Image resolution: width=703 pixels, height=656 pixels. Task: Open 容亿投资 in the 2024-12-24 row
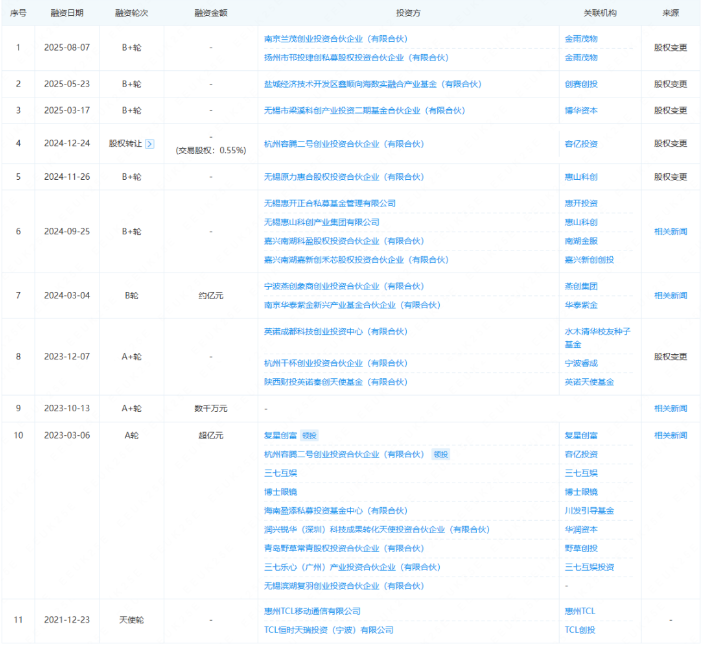pyautogui.click(x=581, y=144)
